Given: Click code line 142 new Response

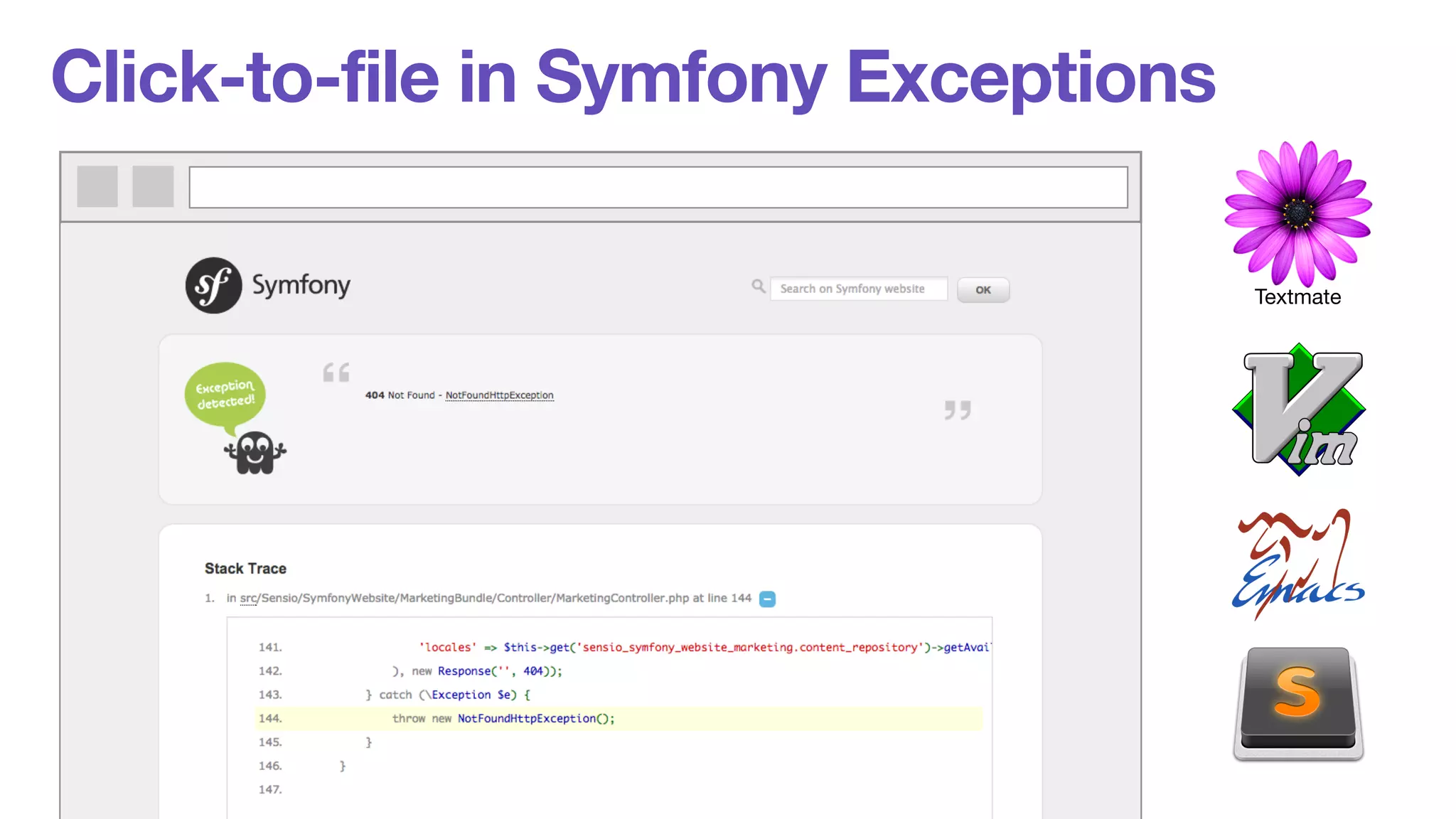Looking at the screenshot, I should (x=476, y=671).
